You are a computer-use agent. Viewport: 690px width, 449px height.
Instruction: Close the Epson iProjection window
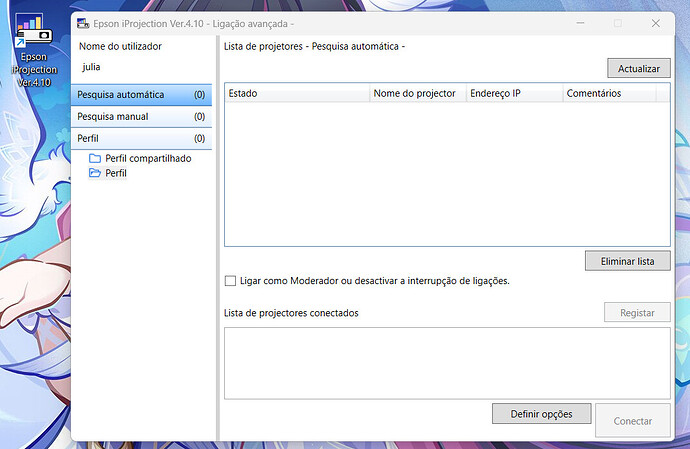point(656,23)
